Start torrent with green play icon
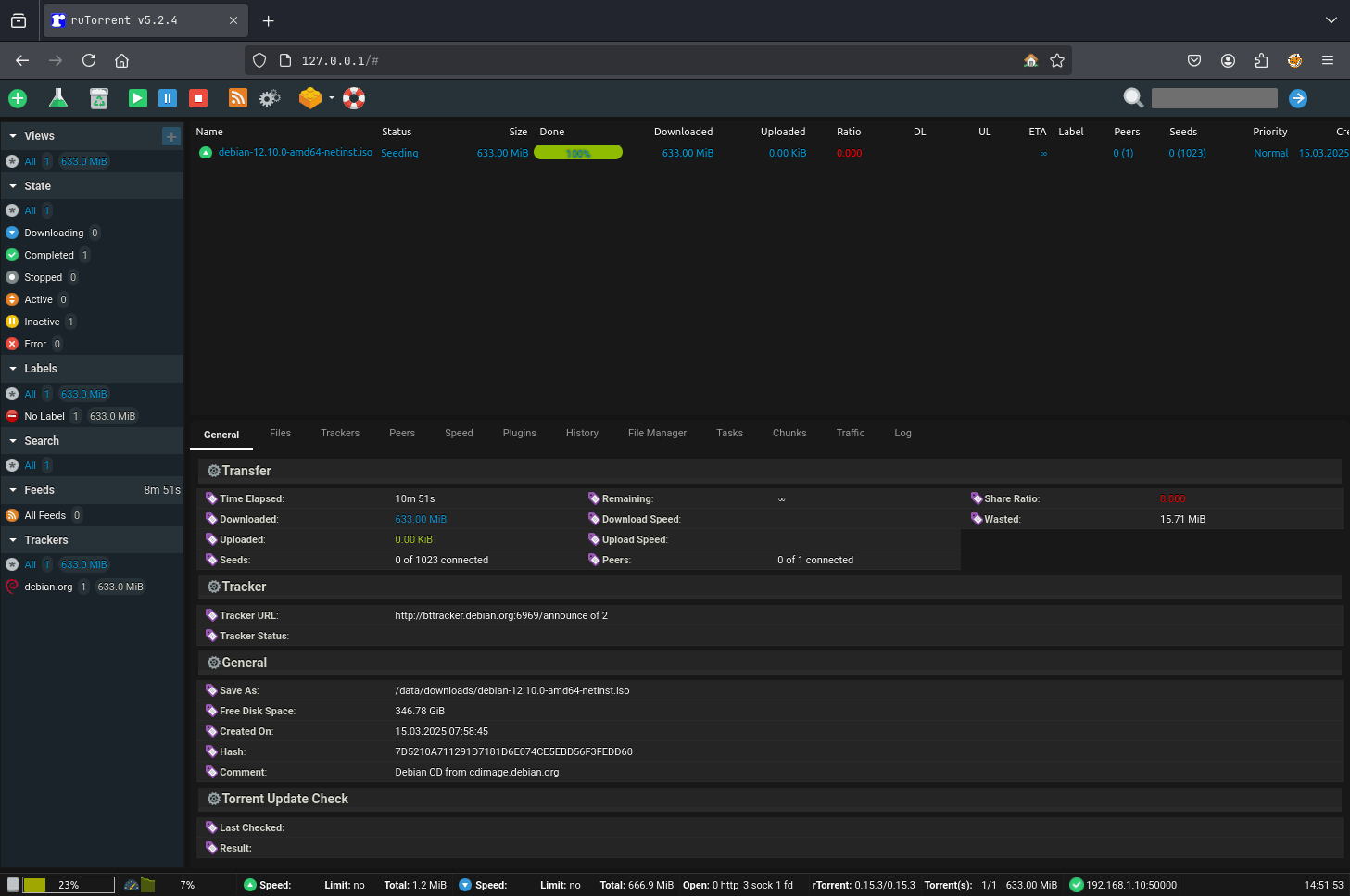1350x896 pixels. click(138, 98)
